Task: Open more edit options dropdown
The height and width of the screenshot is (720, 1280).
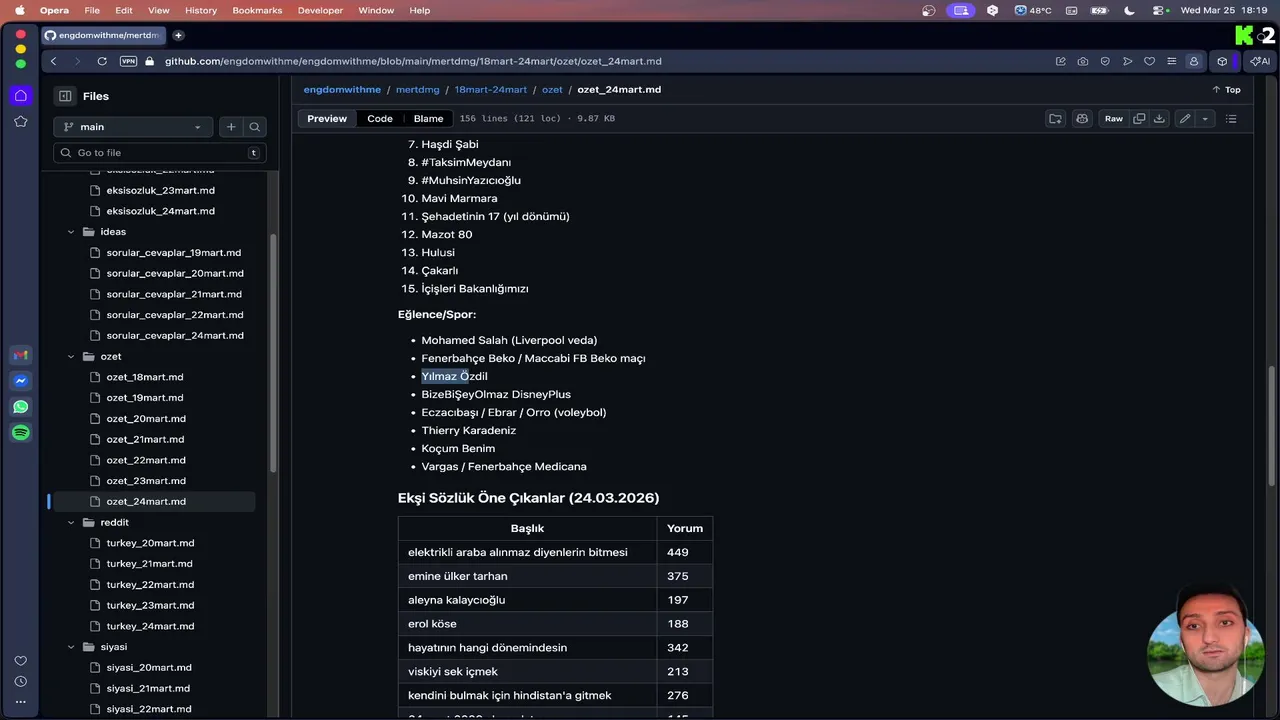Action: coord(1205,119)
